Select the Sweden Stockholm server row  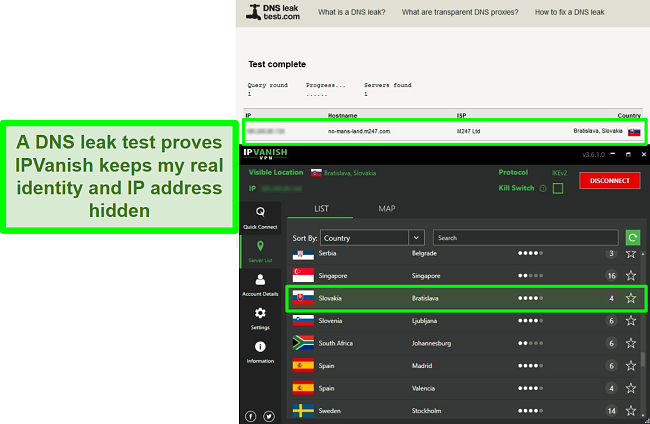pyautogui.click(x=466, y=410)
